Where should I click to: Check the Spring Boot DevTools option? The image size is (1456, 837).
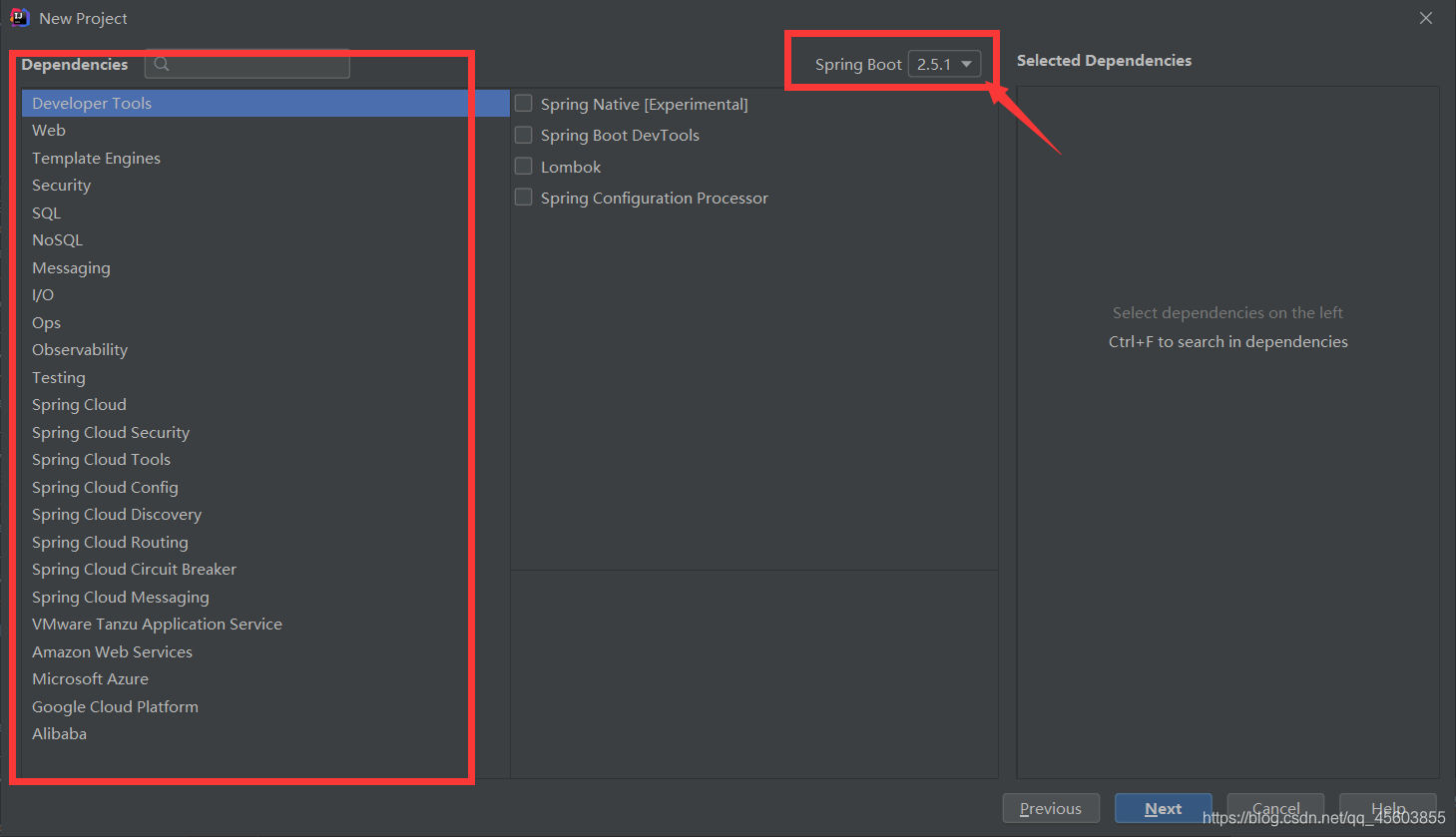pos(523,135)
